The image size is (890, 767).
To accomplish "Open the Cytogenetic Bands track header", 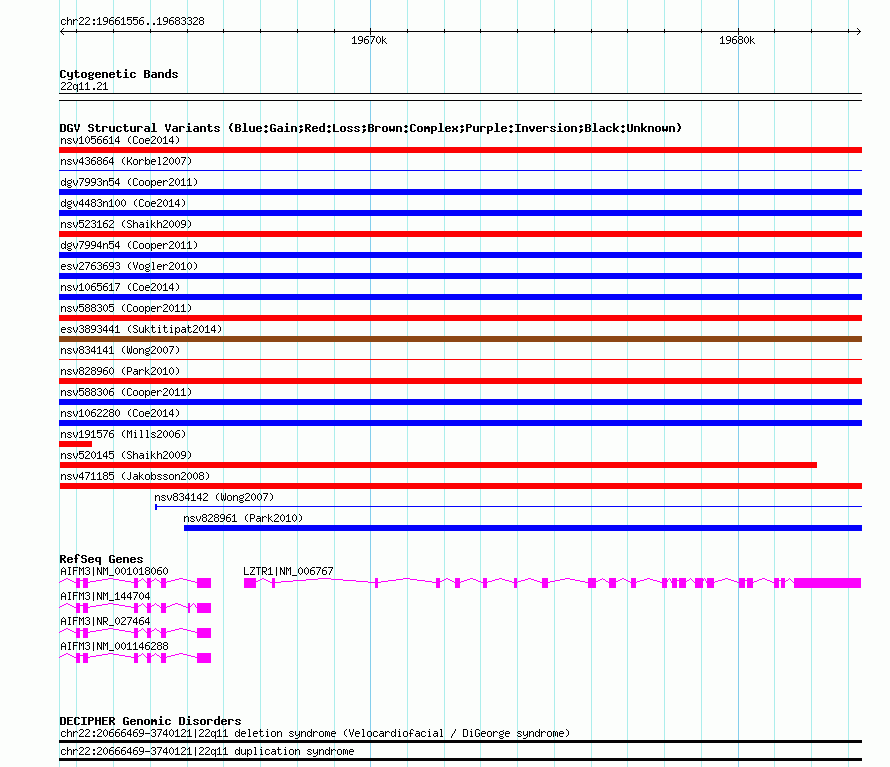I will point(119,74).
